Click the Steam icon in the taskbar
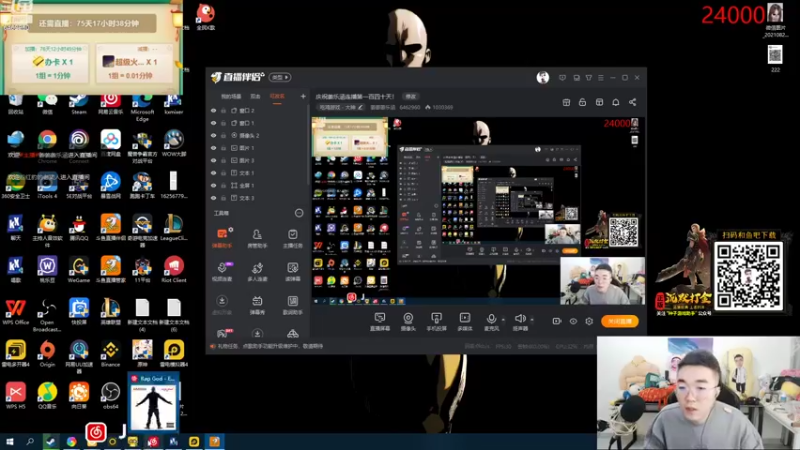The image size is (800, 450). click(50, 441)
